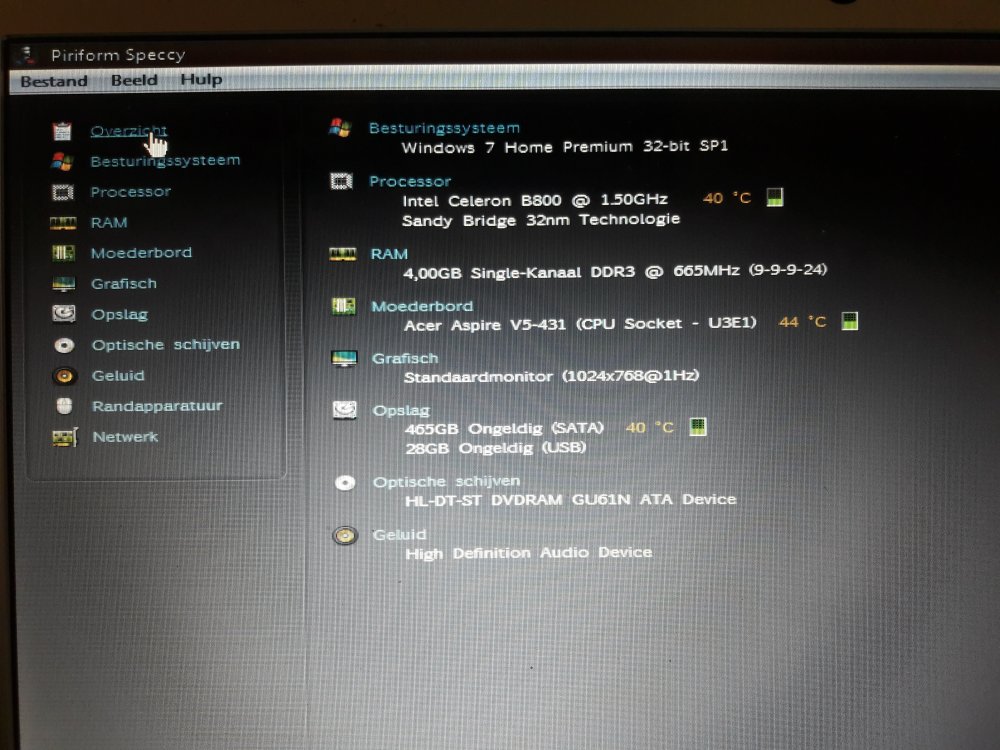The image size is (1000, 750).
Task: Click the Acer Aspire V5-431 motherboard text
Action: 580,324
